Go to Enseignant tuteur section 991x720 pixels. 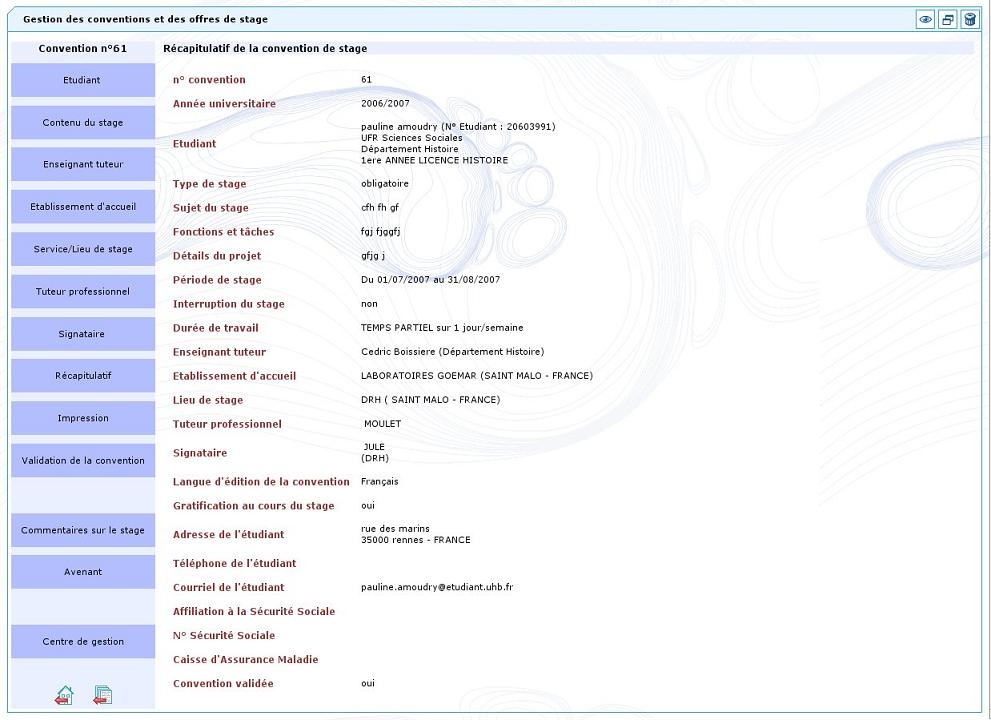pyautogui.click(x=83, y=165)
